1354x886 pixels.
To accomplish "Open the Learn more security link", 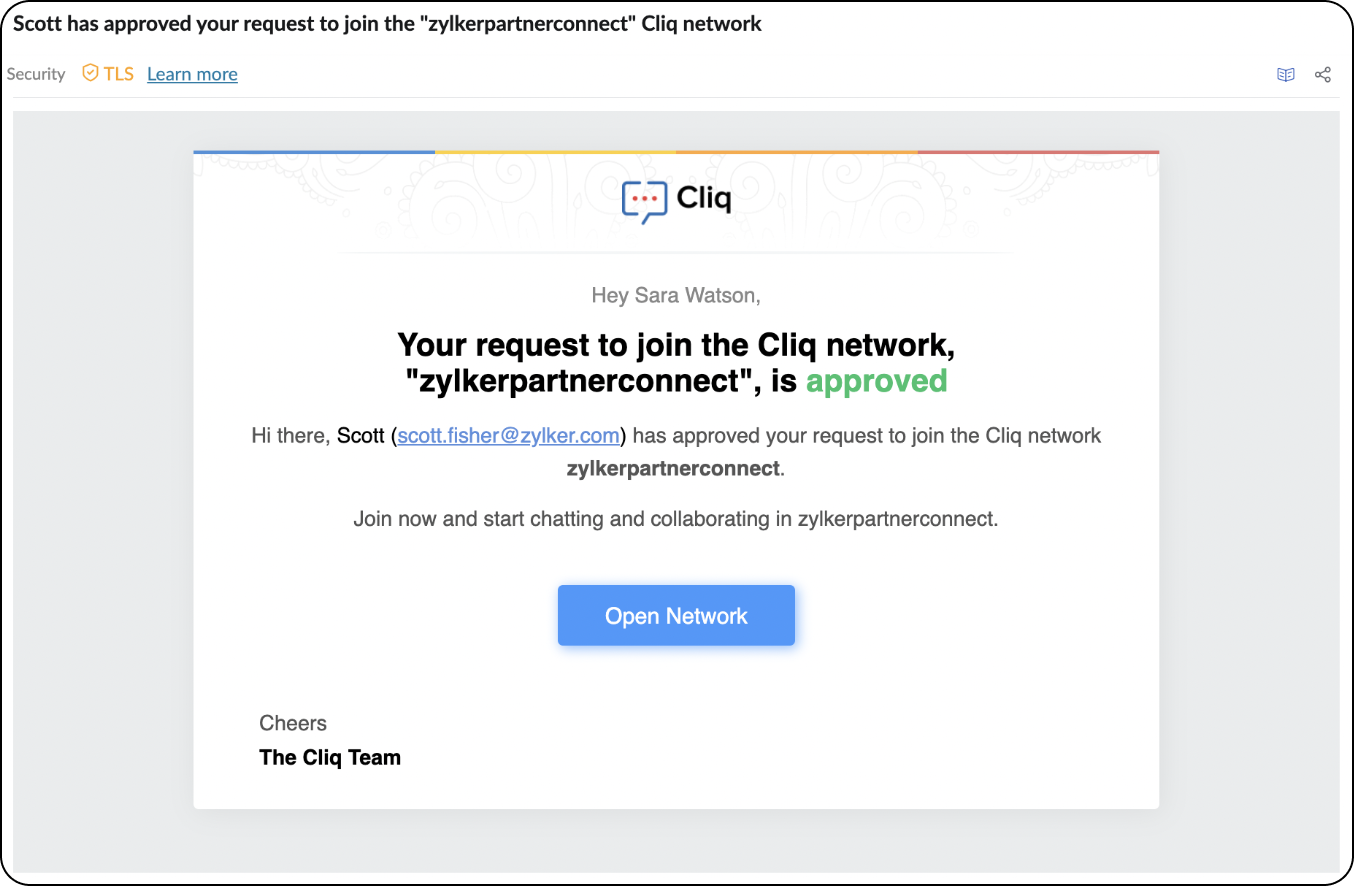I will coord(192,74).
